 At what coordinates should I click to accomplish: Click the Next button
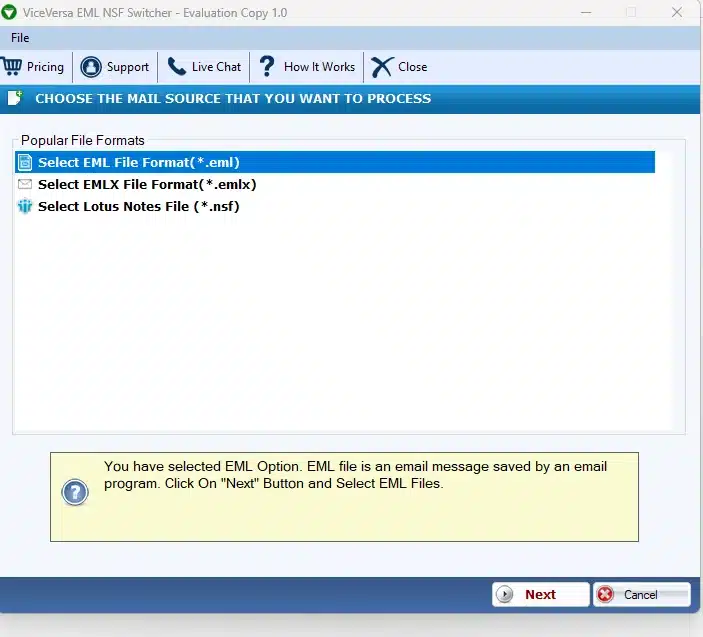click(x=540, y=594)
